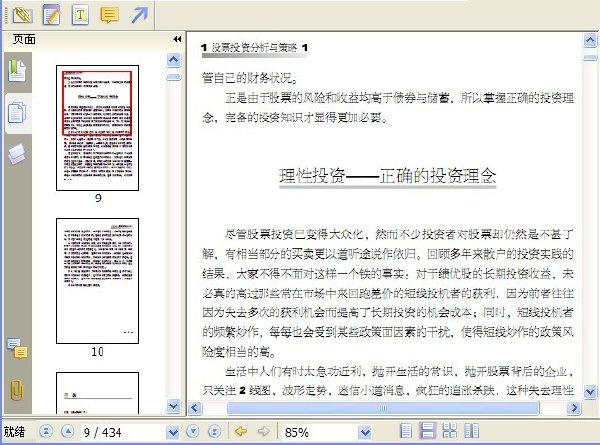Click the thumbnail panel scrollbar thumb
This screenshot has width=600, height=445.
173,77
